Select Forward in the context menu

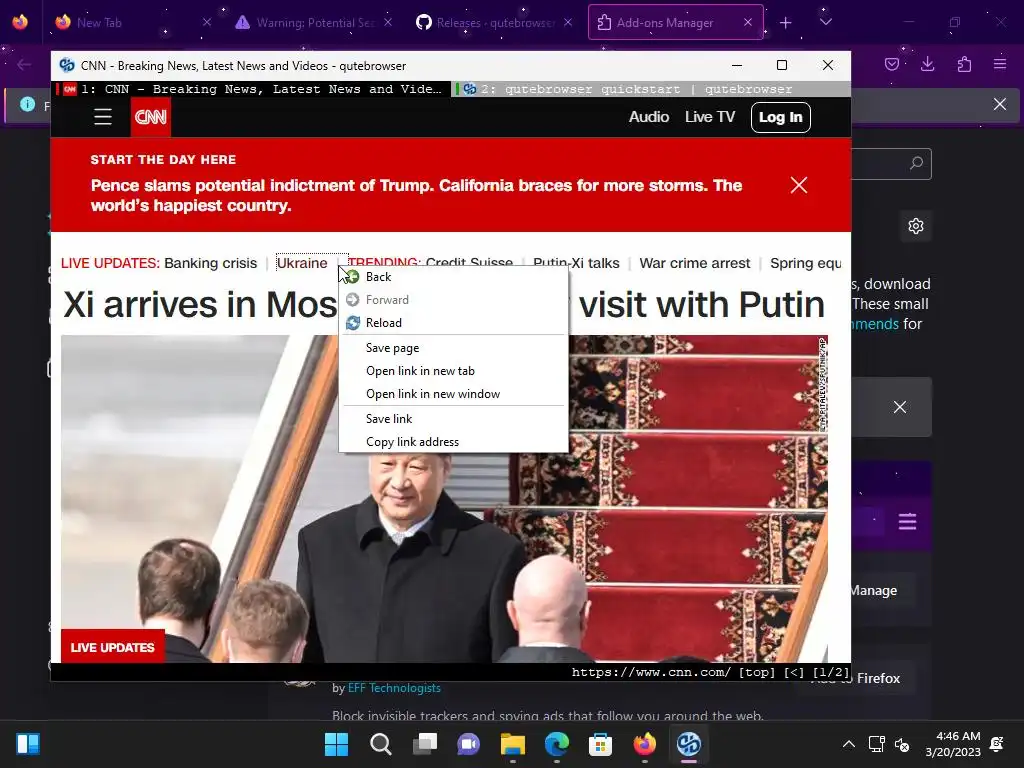454,300
